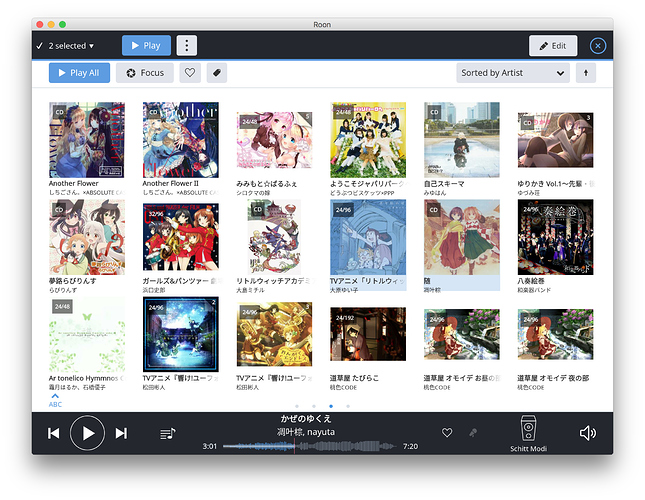645x500 pixels.
Task: Click the 'Another Flower' album title
Action: pyautogui.click(x=74, y=183)
